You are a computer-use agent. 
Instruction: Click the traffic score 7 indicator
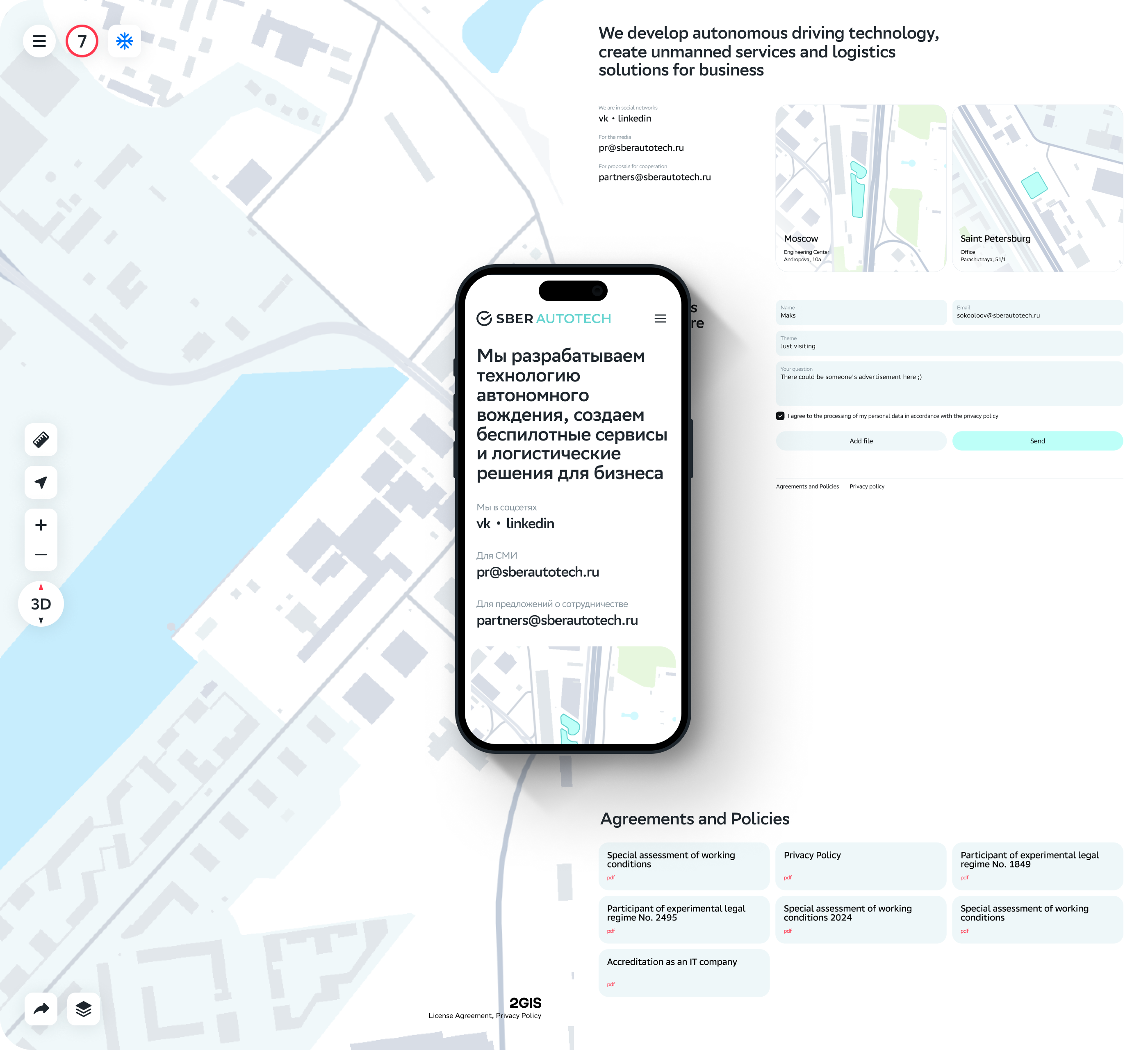pyautogui.click(x=82, y=41)
